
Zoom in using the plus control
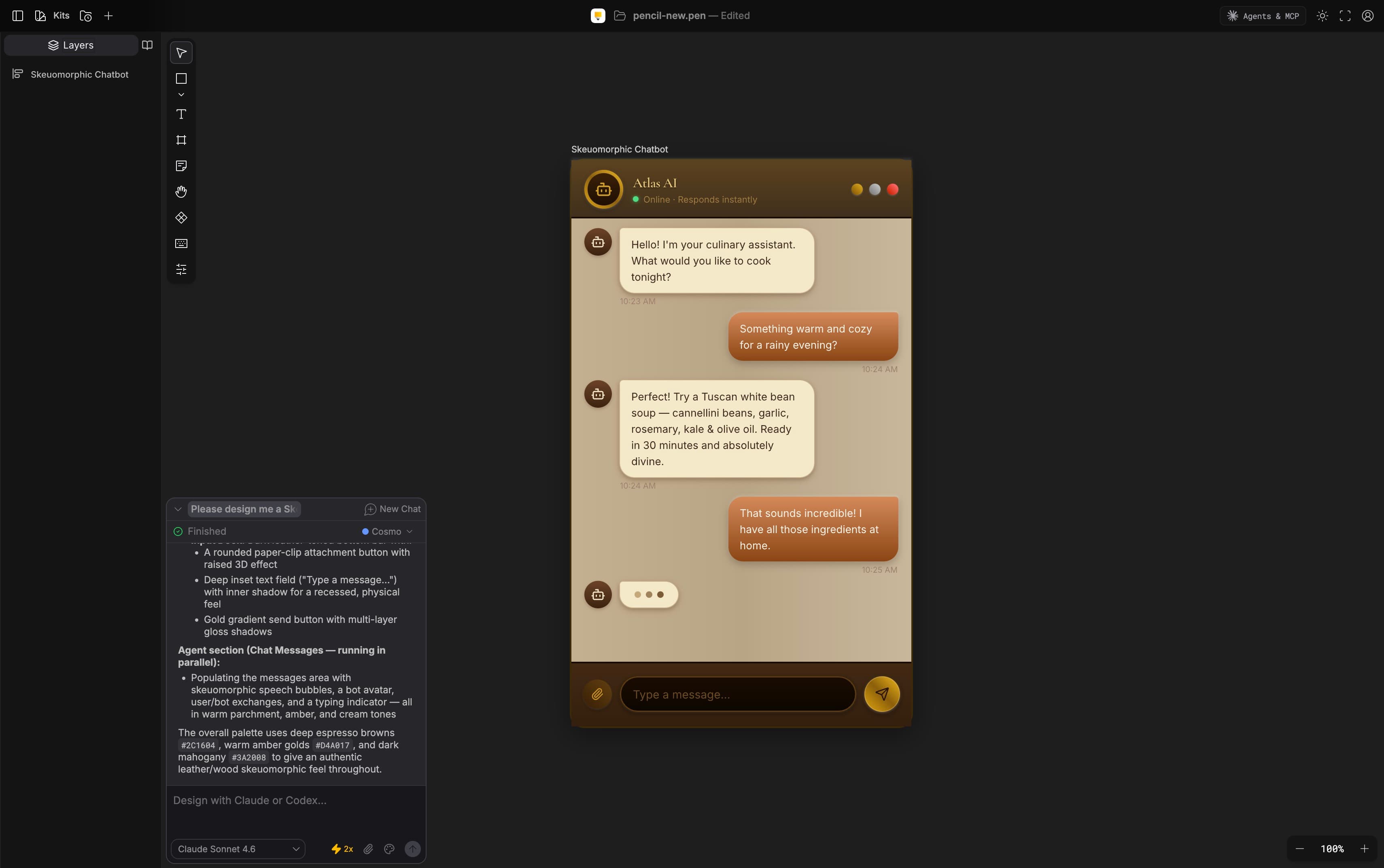point(1365,849)
